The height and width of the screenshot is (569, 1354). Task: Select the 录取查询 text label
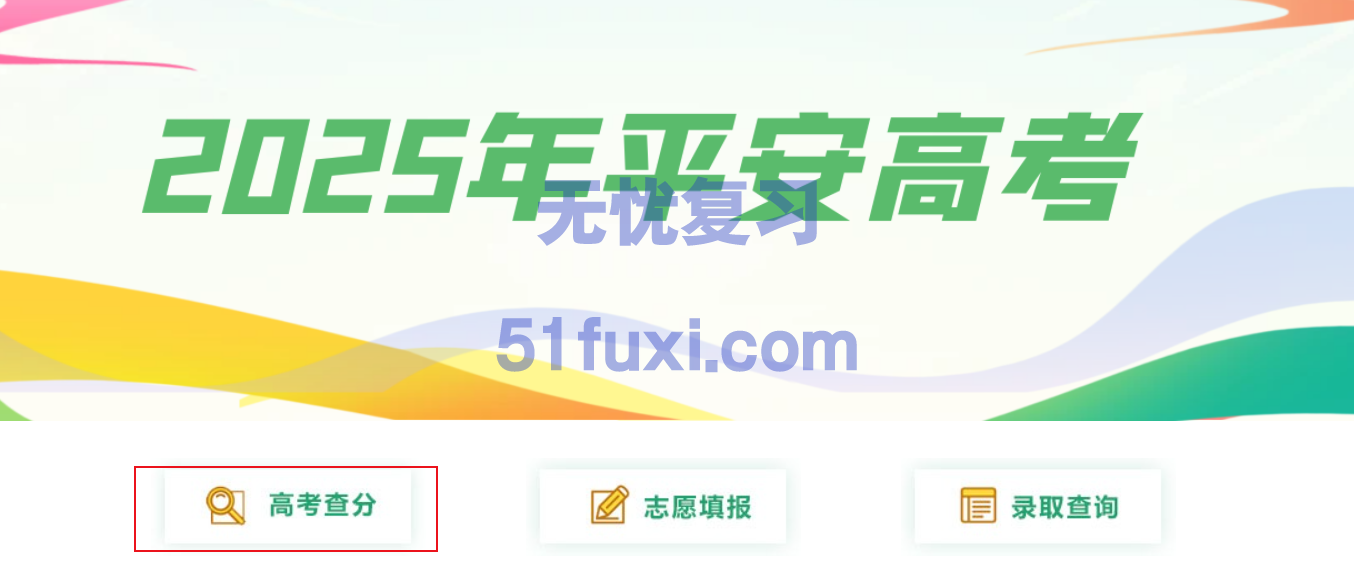pyautogui.click(x=1064, y=507)
